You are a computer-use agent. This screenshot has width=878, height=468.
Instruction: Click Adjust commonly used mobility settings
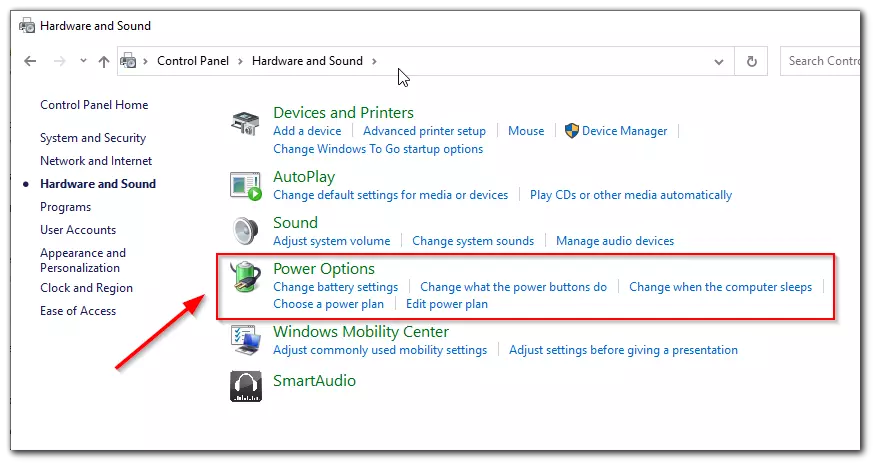point(380,350)
